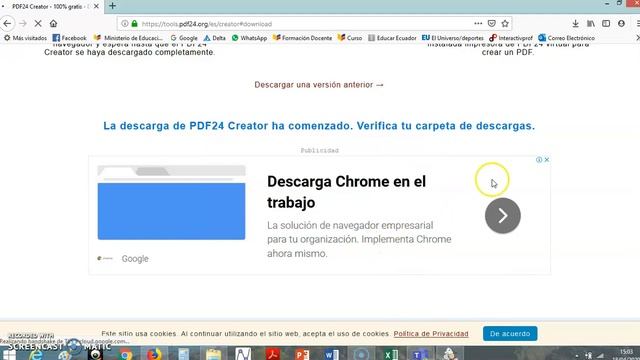Open Educar Ecuador bookmark

point(392,38)
